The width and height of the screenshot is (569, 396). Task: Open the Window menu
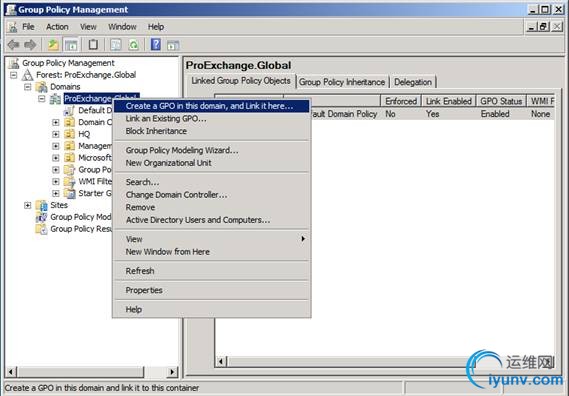122,27
